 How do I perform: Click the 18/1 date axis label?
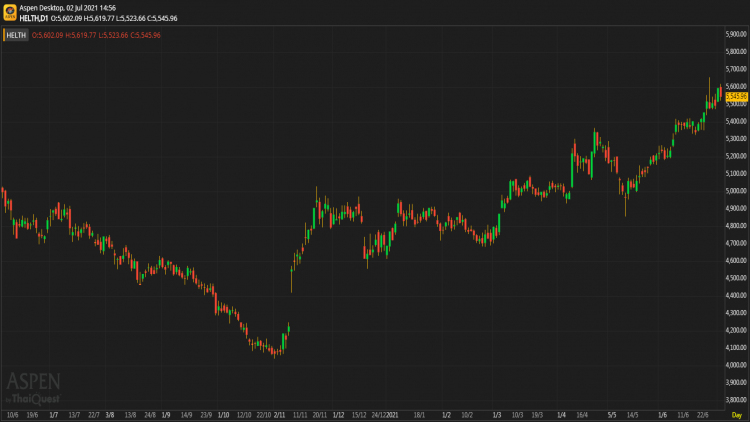(419, 415)
